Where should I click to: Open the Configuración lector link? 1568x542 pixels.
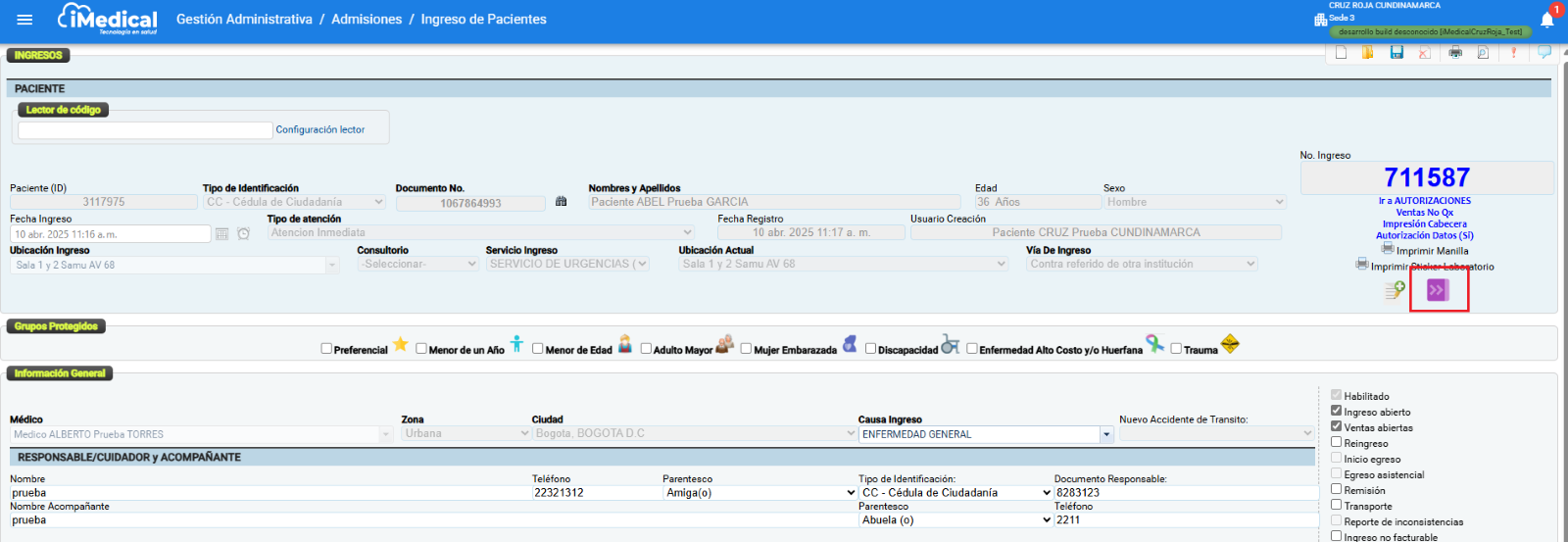tap(320, 129)
